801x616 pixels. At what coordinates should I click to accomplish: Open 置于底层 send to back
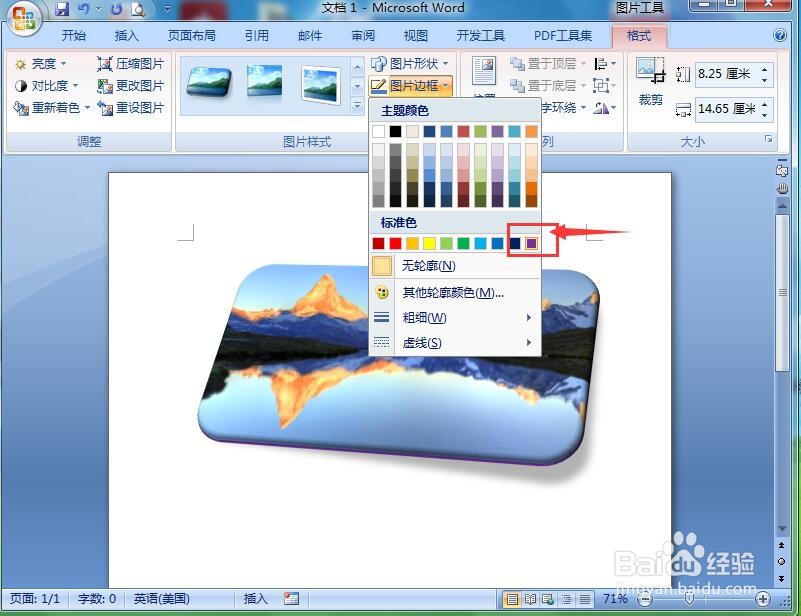(548, 85)
